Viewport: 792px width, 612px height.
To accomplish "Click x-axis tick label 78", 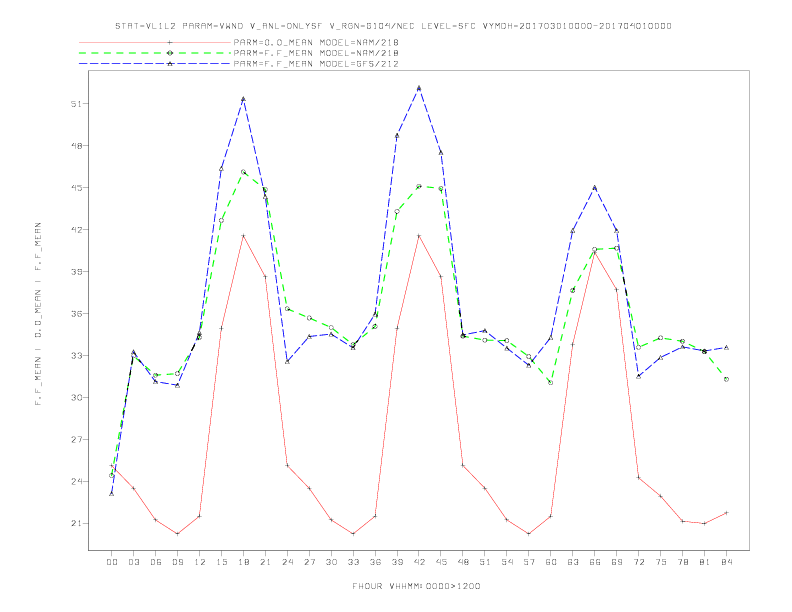I will tap(683, 562).
